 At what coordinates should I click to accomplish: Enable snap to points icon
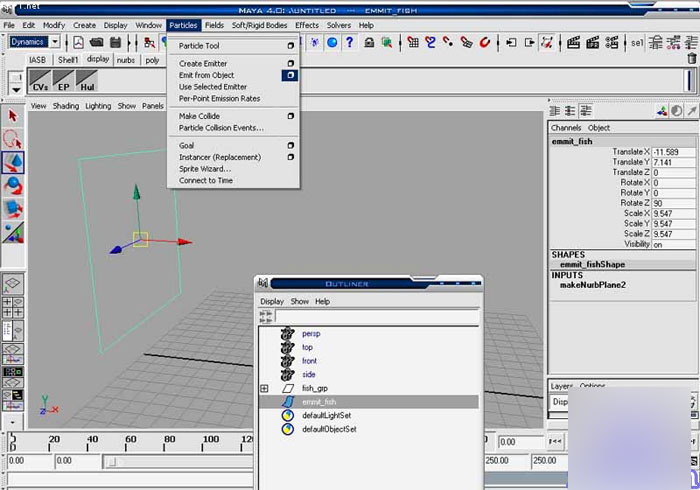(448, 42)
